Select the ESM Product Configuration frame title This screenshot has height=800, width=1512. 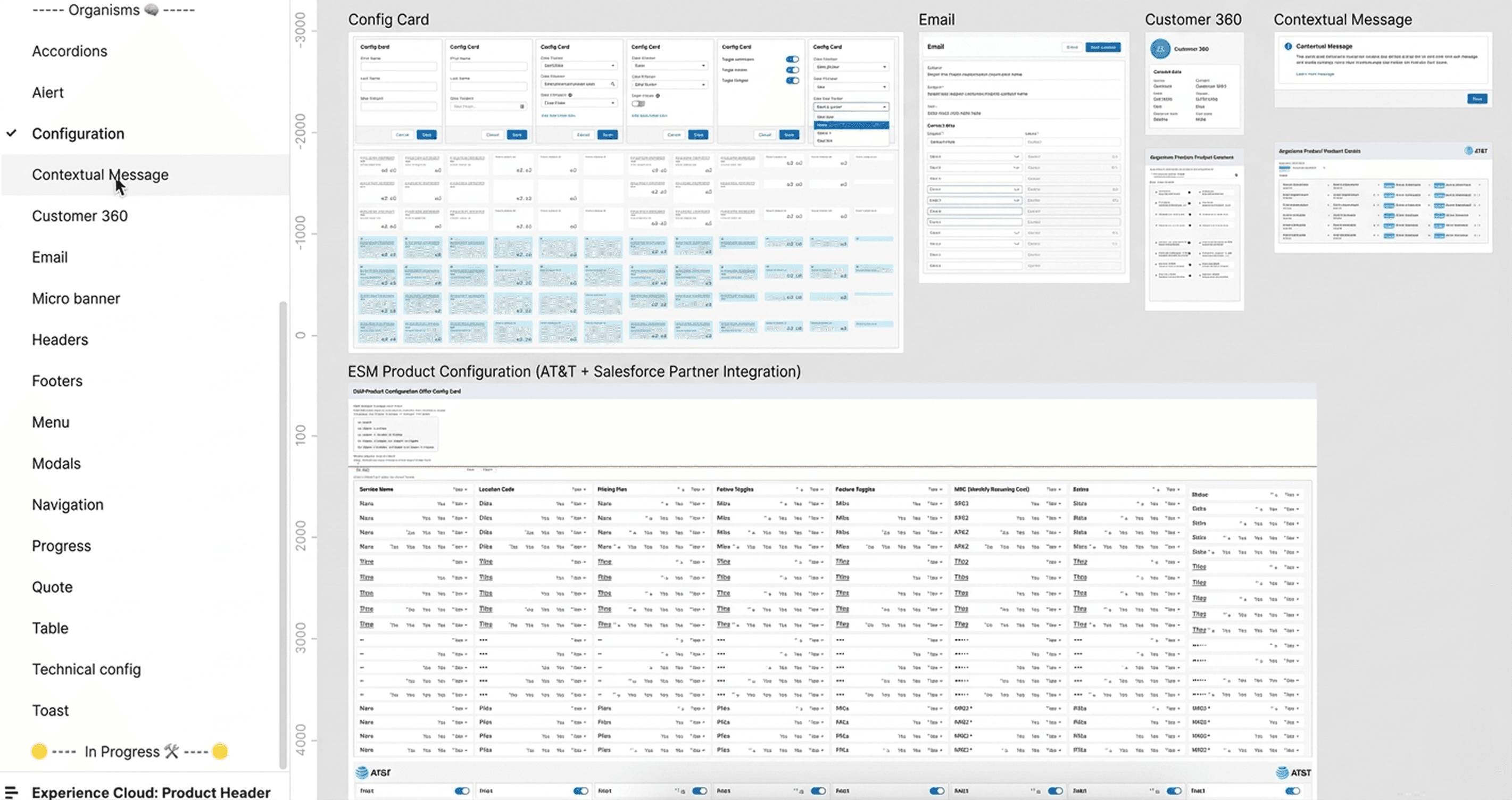(574, 371)
